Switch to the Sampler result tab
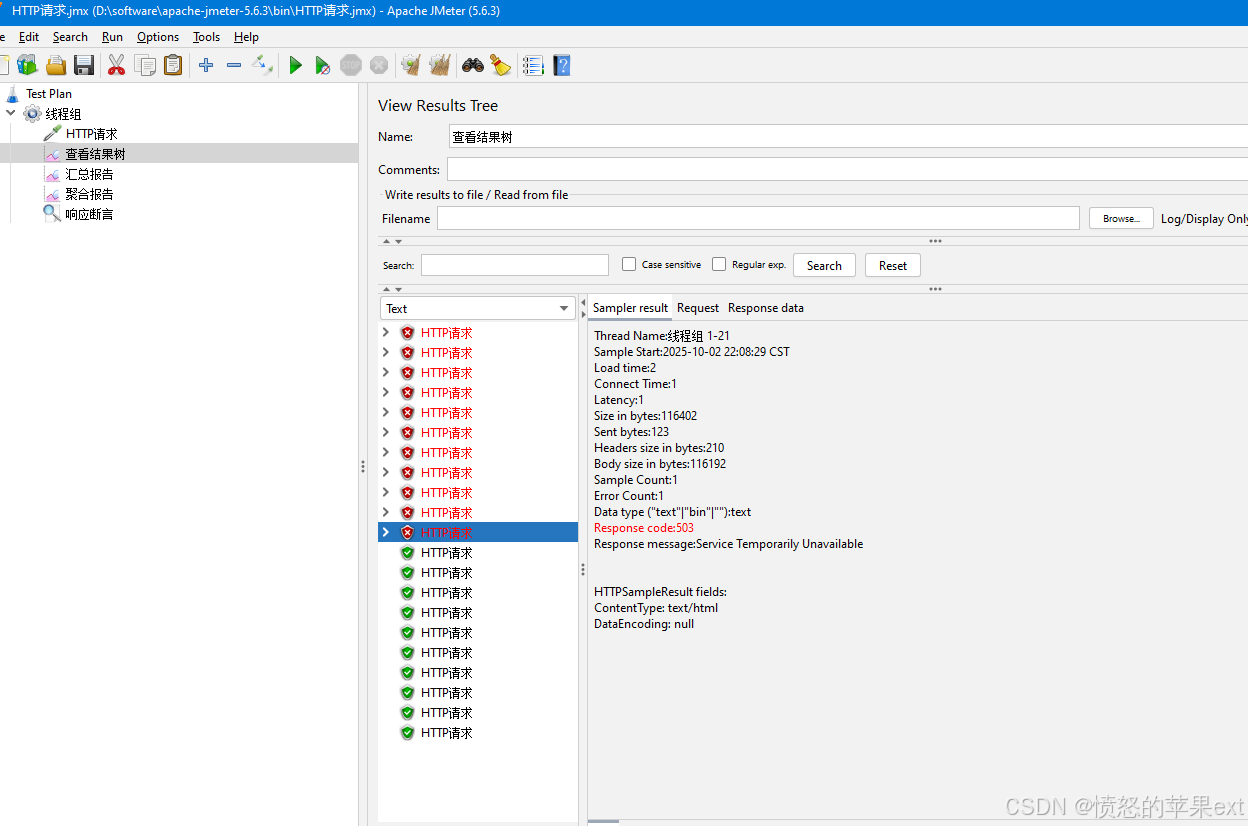 (x=630, y=308)
